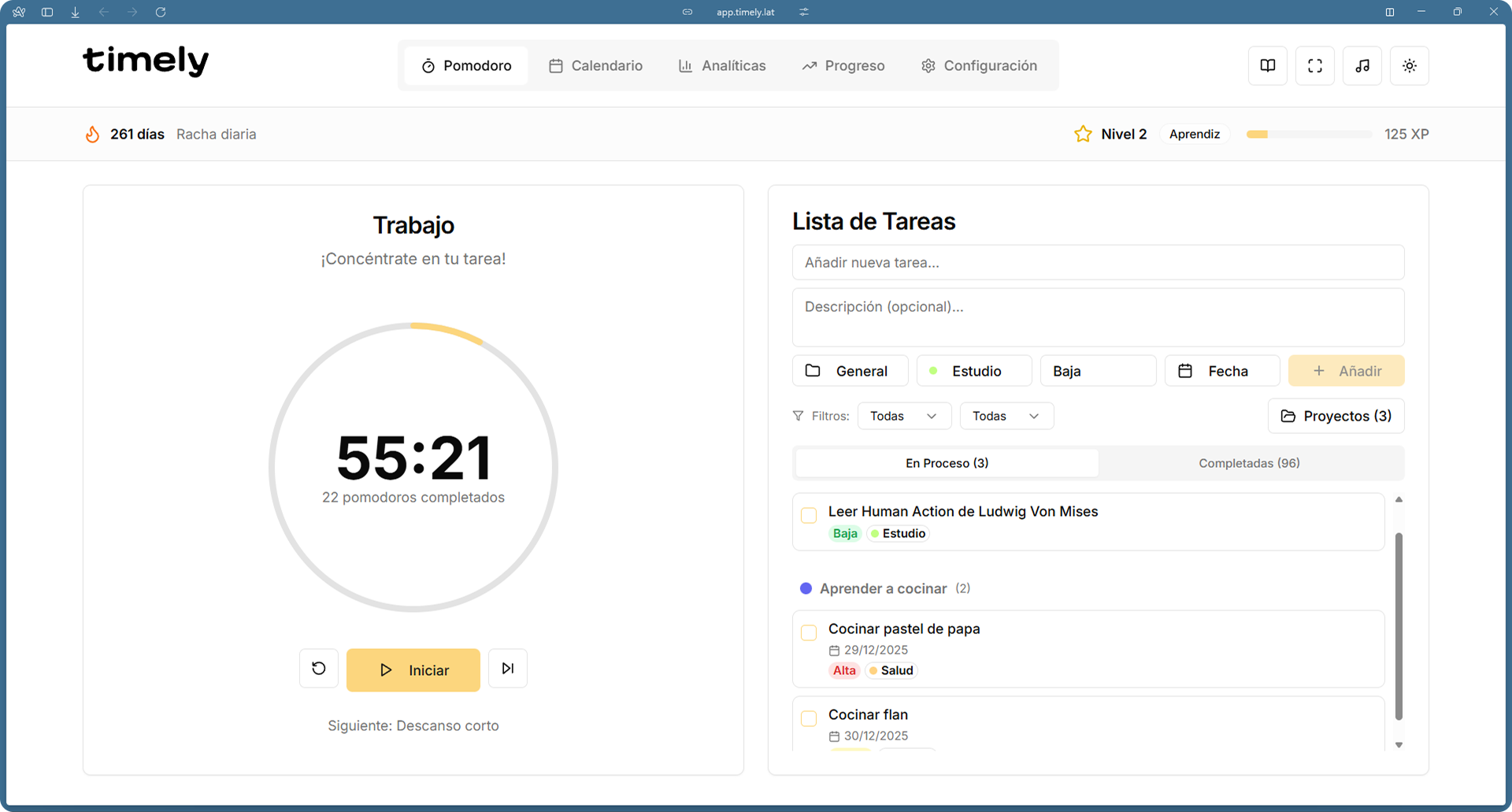
Task: Open the music note icon
Action: [x=1362, y=66]
